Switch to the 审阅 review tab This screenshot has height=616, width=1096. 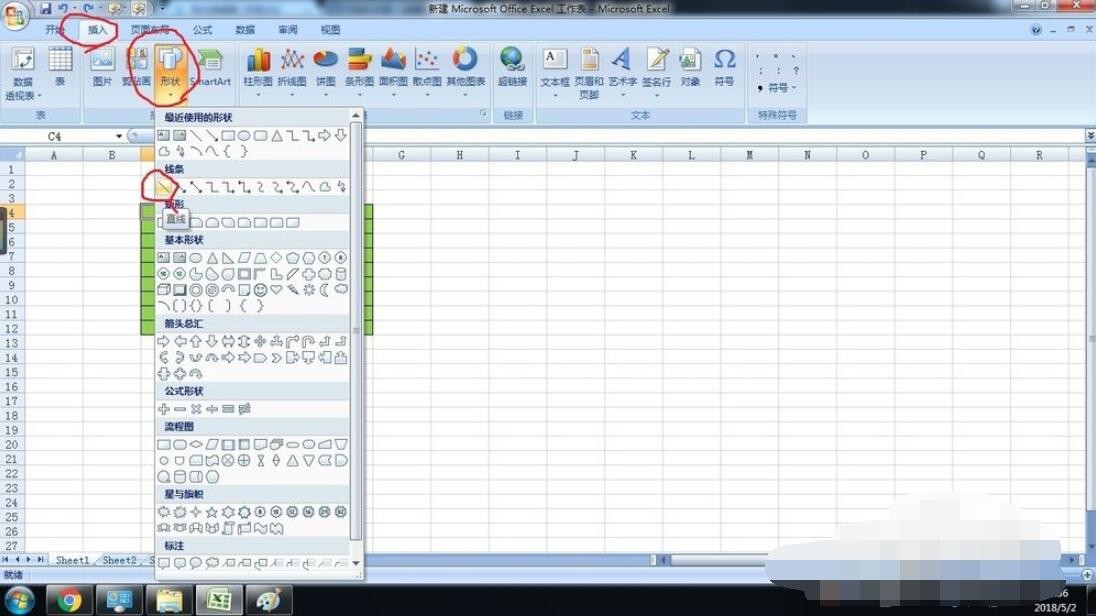click(x=287, y=30)
